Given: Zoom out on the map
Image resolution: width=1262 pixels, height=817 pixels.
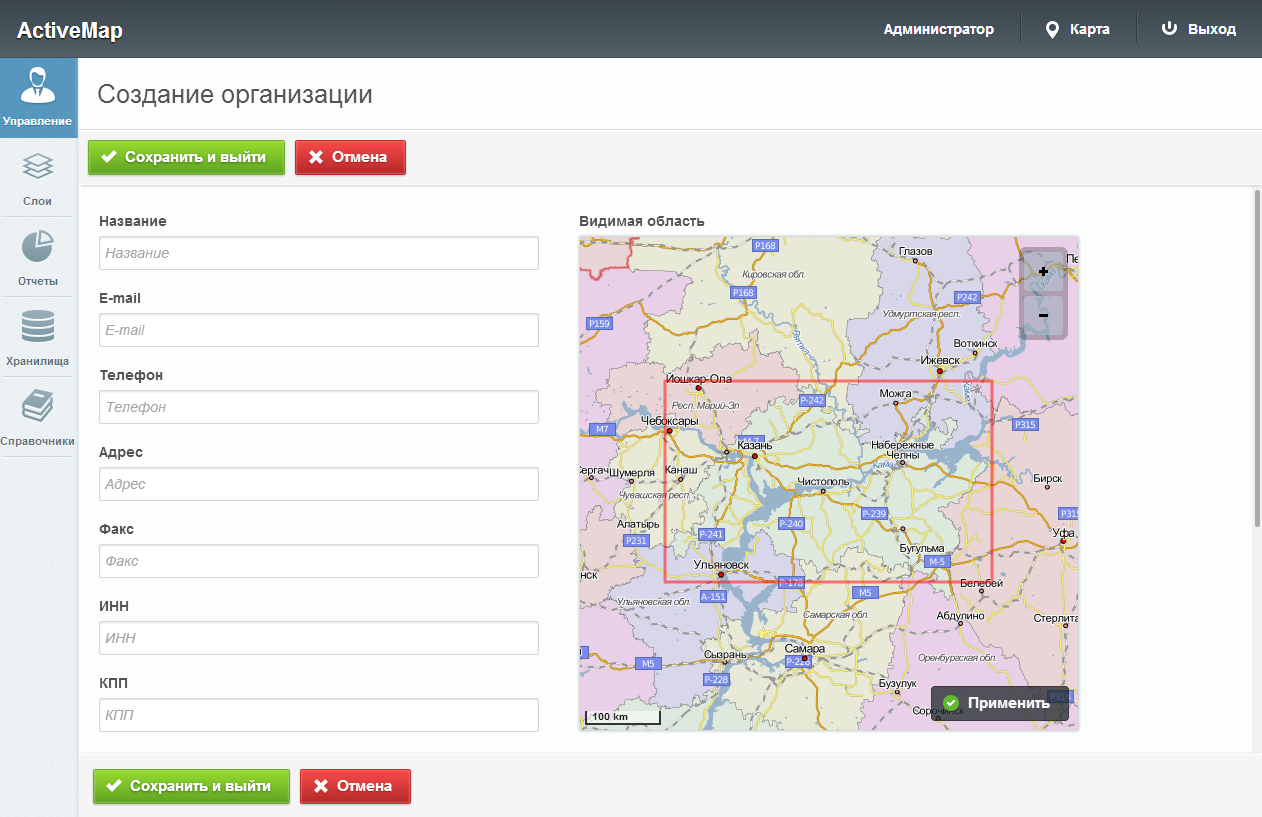Looking at the screenshot, I should click(x=1043, y=315).
